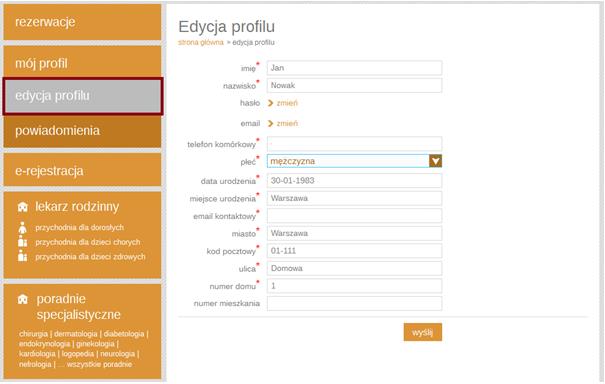Focus the imię field containing Jan

(354, 68)
